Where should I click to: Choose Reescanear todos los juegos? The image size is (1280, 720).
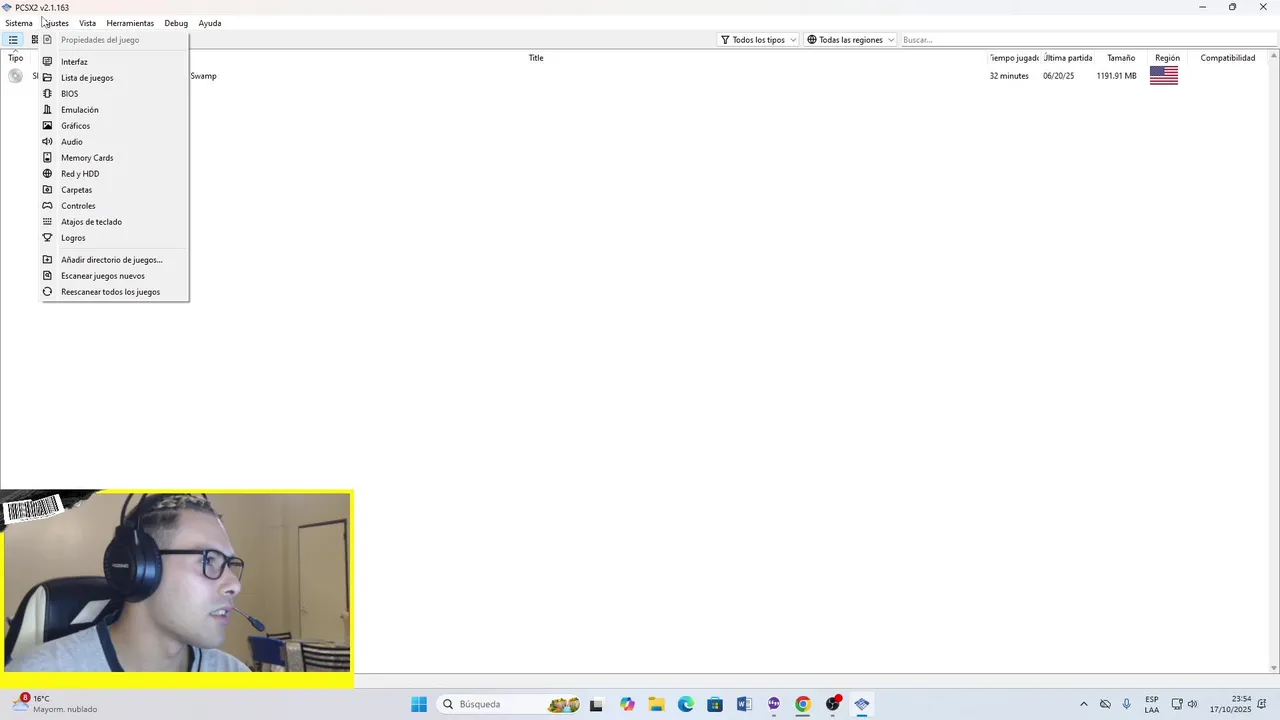[x=114, y=292]
